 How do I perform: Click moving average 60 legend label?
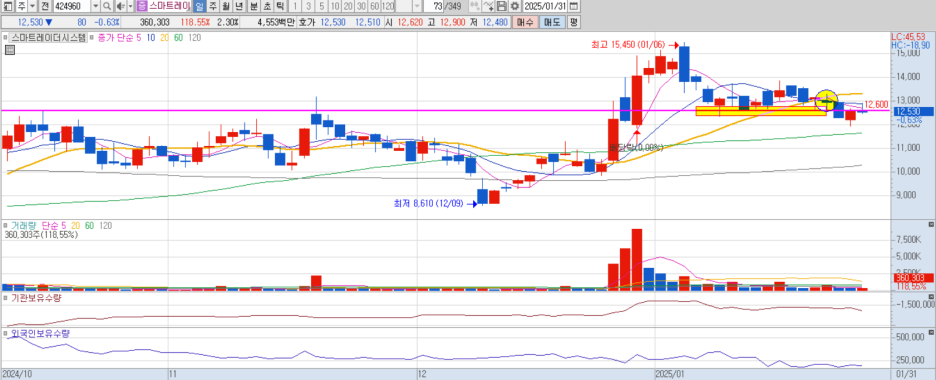(x=178, y=38)
